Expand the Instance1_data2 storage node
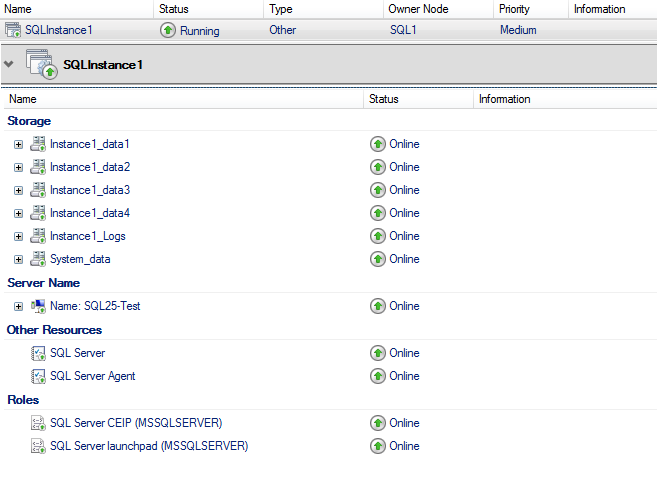Image resolution: width=657 pixels, height=481 pixels. (x=18, y=168)
